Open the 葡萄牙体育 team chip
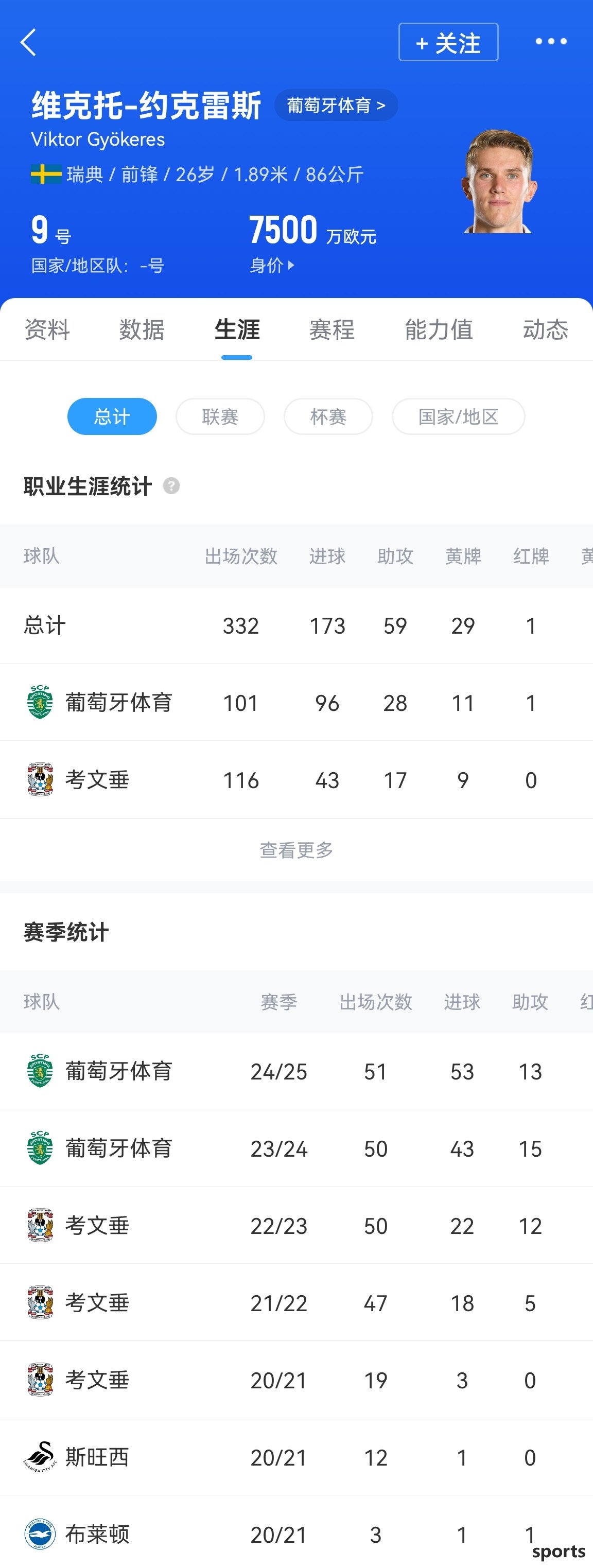This screenshot has height=1568, width=593. click(336, 106)
